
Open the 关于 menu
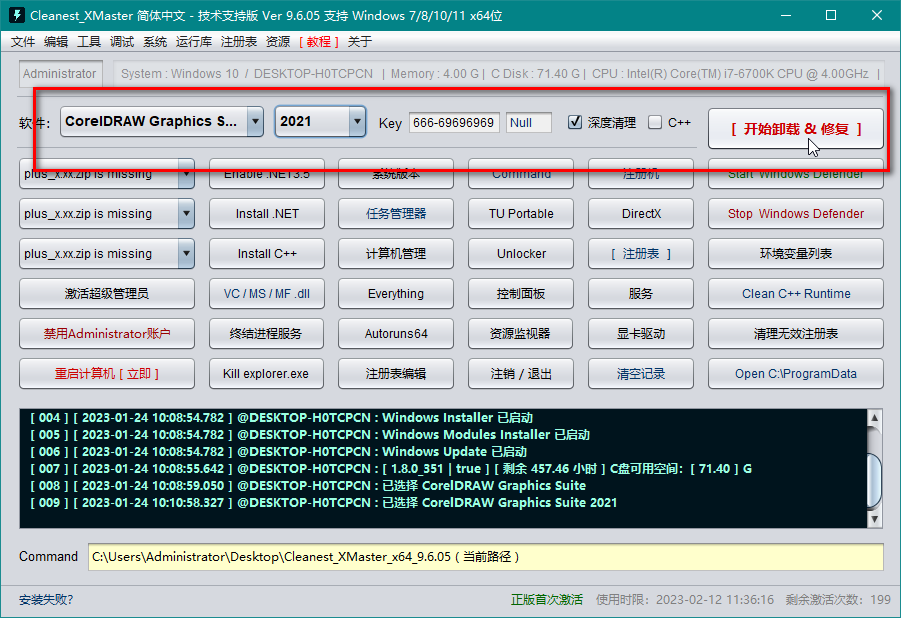360,41
